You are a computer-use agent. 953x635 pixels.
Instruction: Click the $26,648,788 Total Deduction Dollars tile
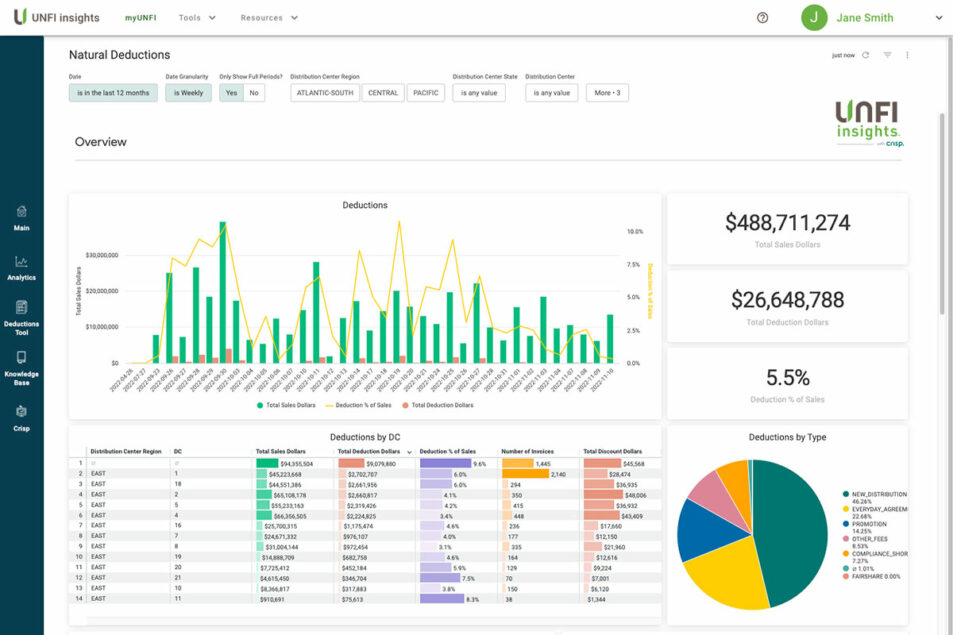pos(788,306)
